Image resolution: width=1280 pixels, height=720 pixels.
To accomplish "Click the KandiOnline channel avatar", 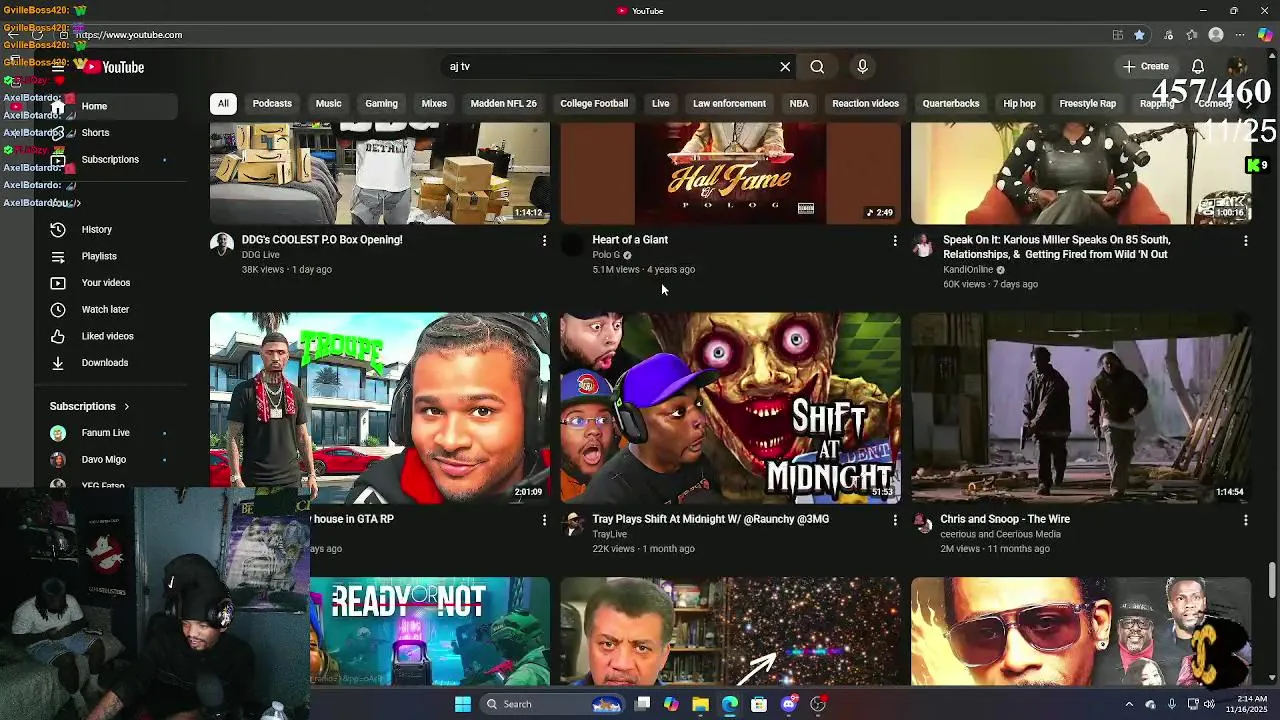I will (923, 245).
